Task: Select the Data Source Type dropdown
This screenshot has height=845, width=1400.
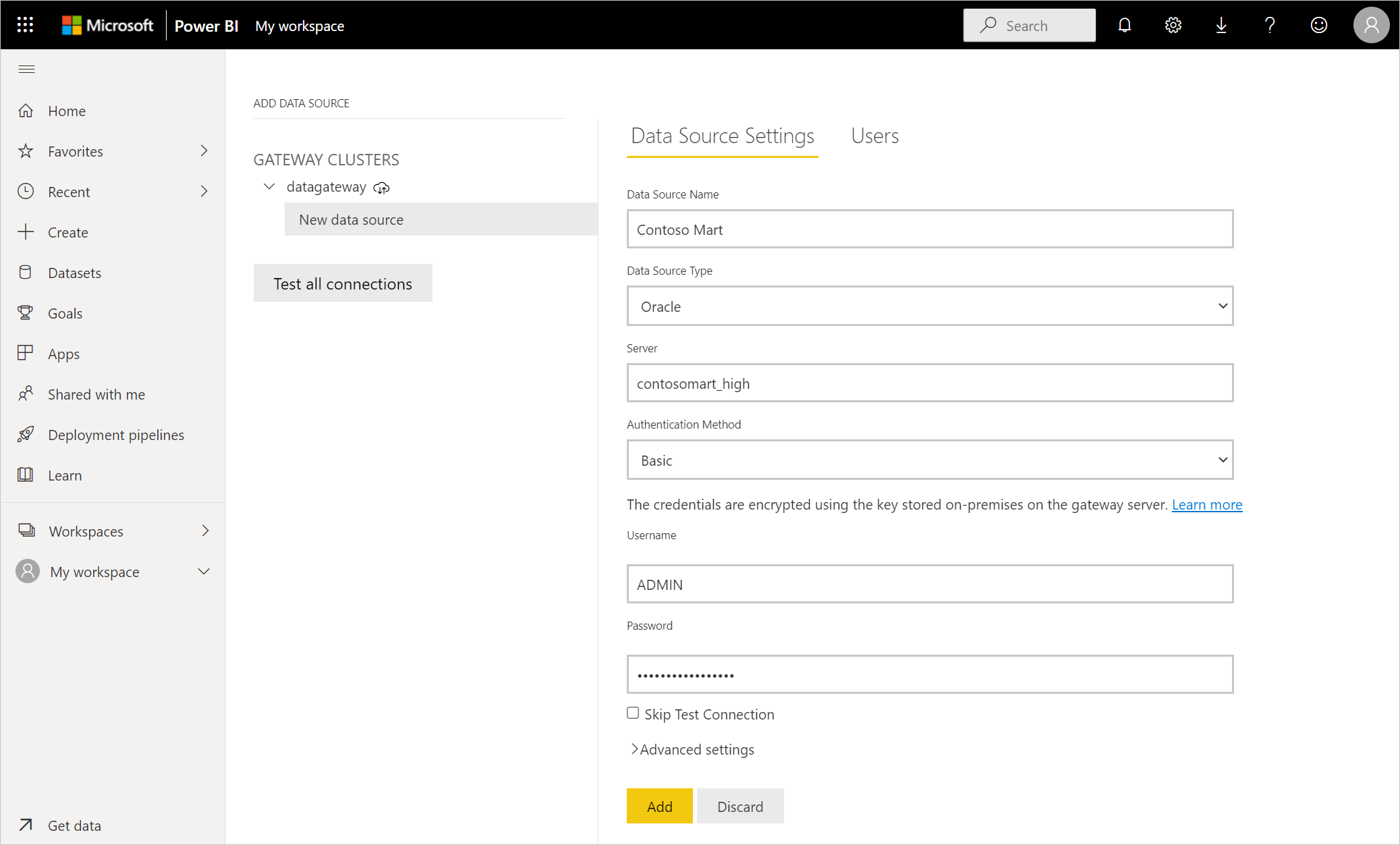Action: click(930, 306)
